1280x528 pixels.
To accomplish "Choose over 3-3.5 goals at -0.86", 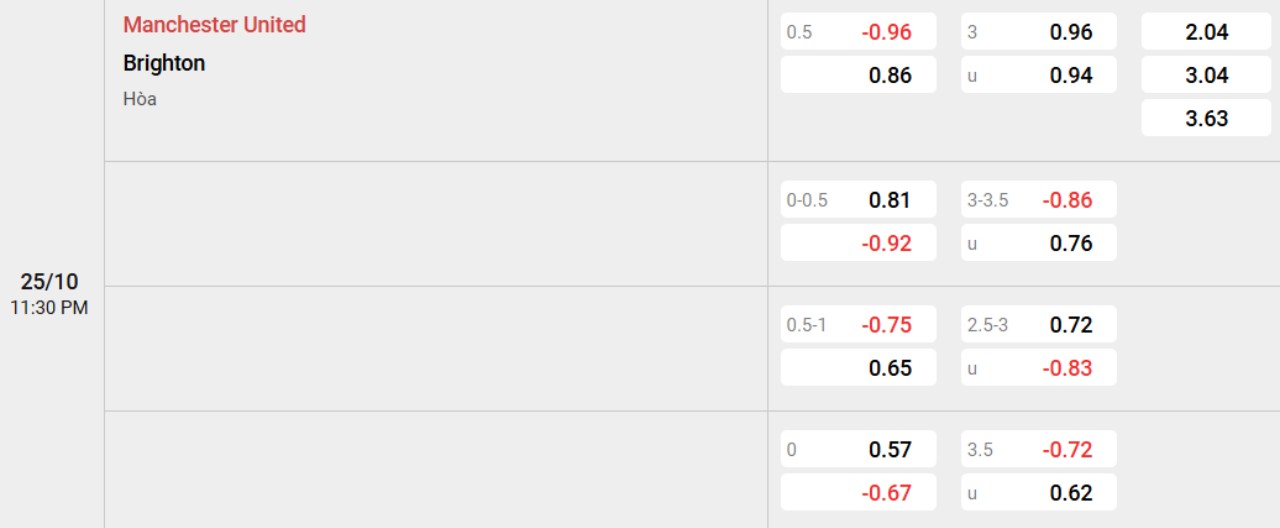I will [1038, 200].
